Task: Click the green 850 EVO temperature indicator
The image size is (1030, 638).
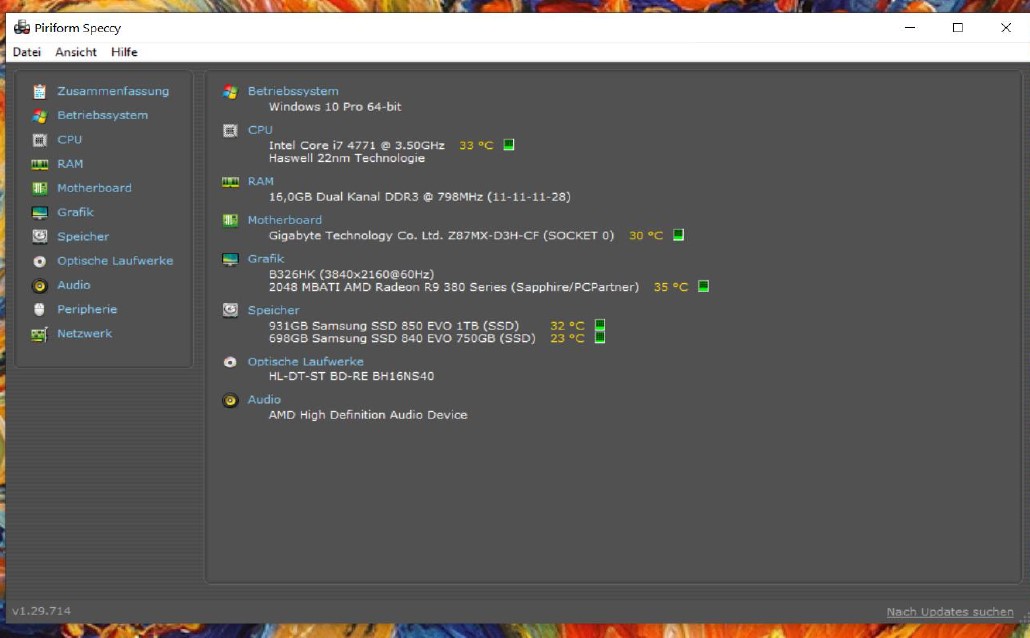Action: pyautogui.click(x=600, y=325)
